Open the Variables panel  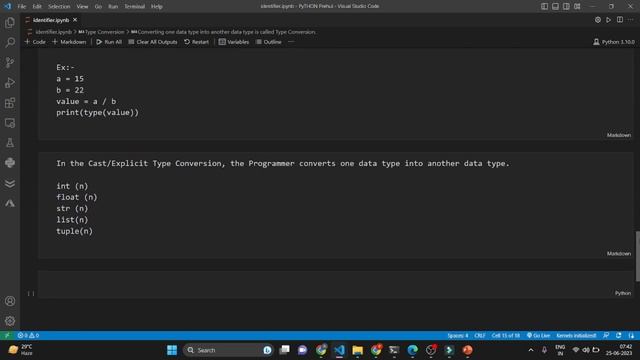click(x=234, y=42)
